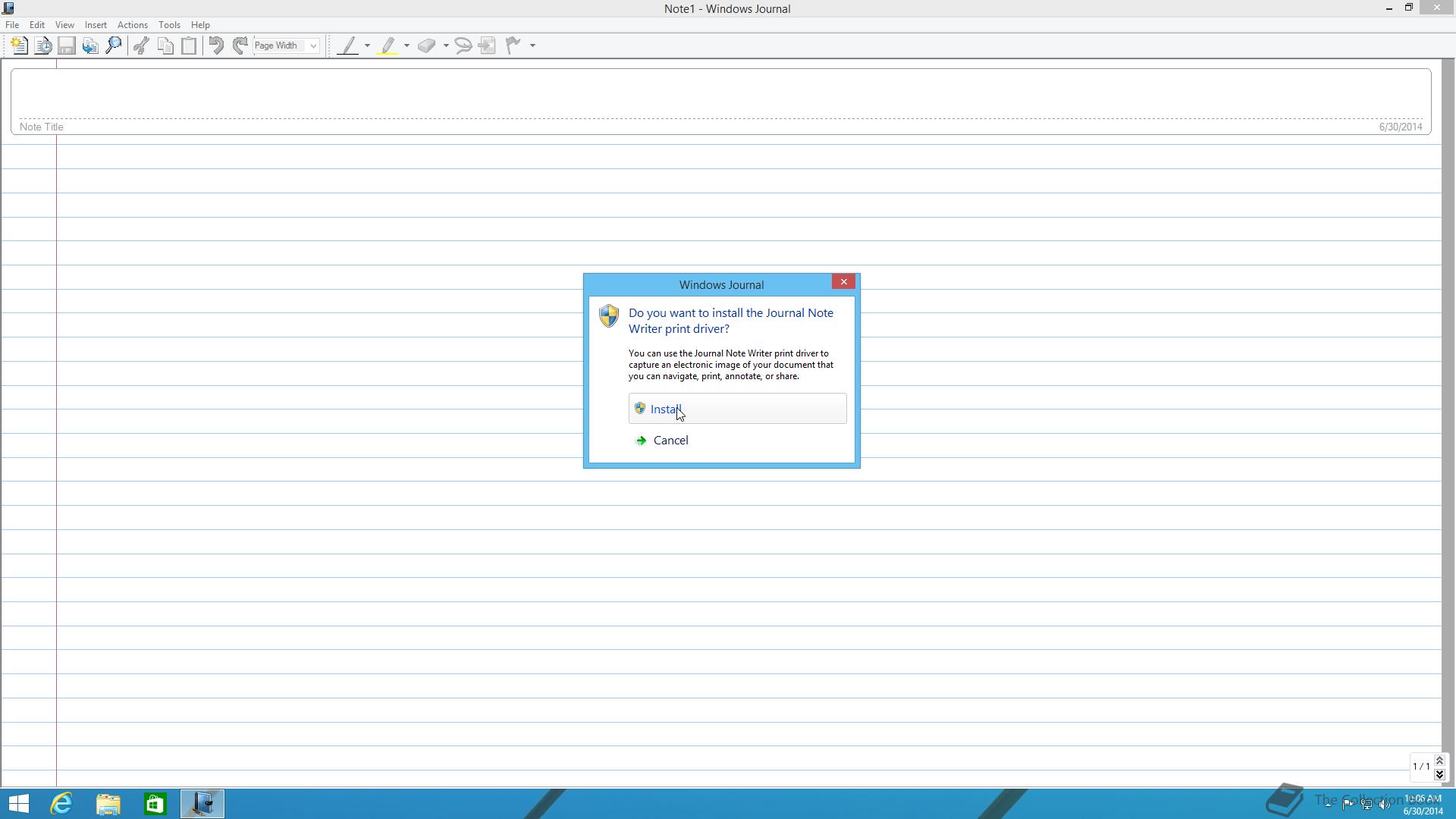The image size is (1456, 819).
Task: Select the Pen tool
Action: coord(348,45)
